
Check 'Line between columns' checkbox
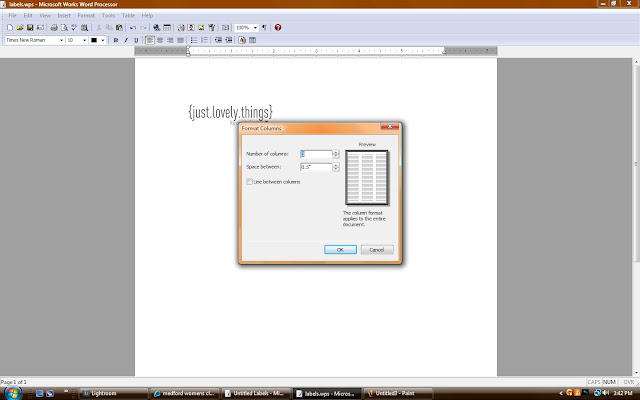click(249, 182)
